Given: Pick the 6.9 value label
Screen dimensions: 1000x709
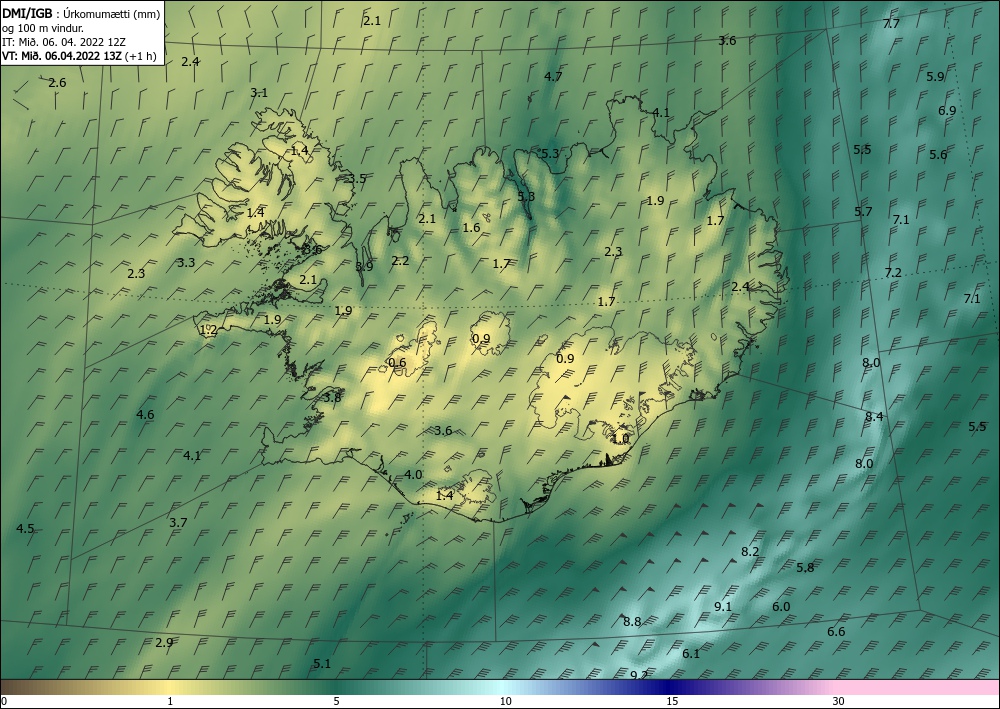Looking at the screenshot, I should [x=947, y=110].
